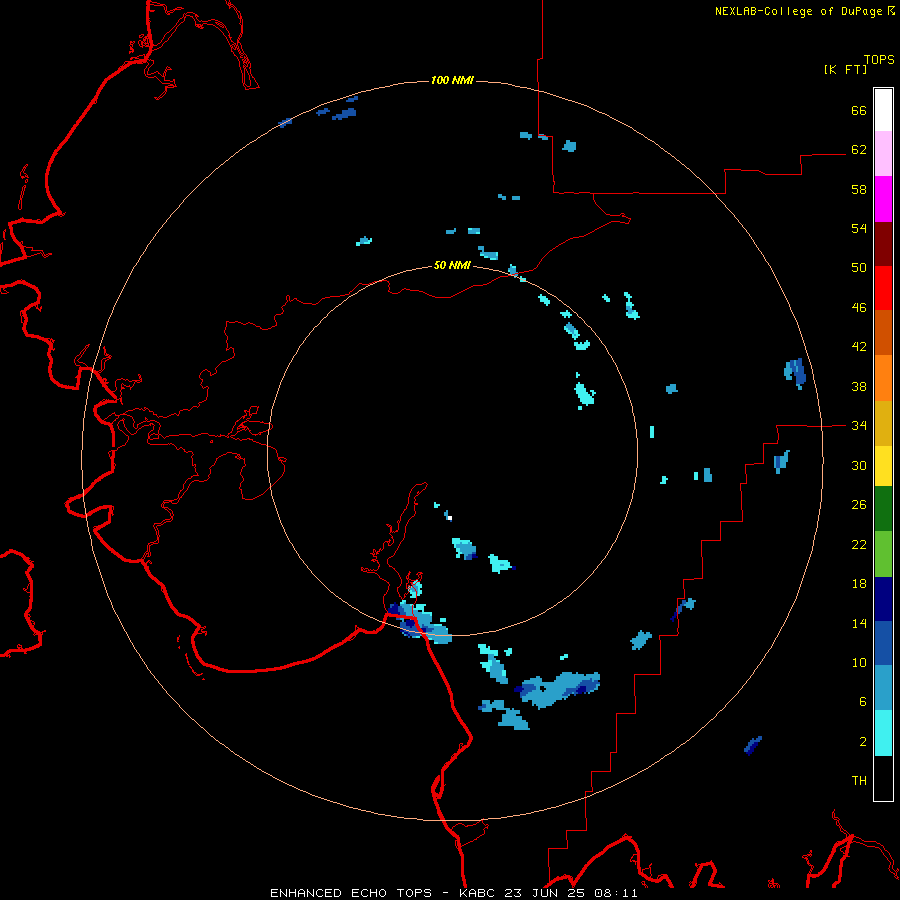Screen dimensions: 900x900
Task: Click the gold (mustard) legend swatch
Action: (883, 424)
